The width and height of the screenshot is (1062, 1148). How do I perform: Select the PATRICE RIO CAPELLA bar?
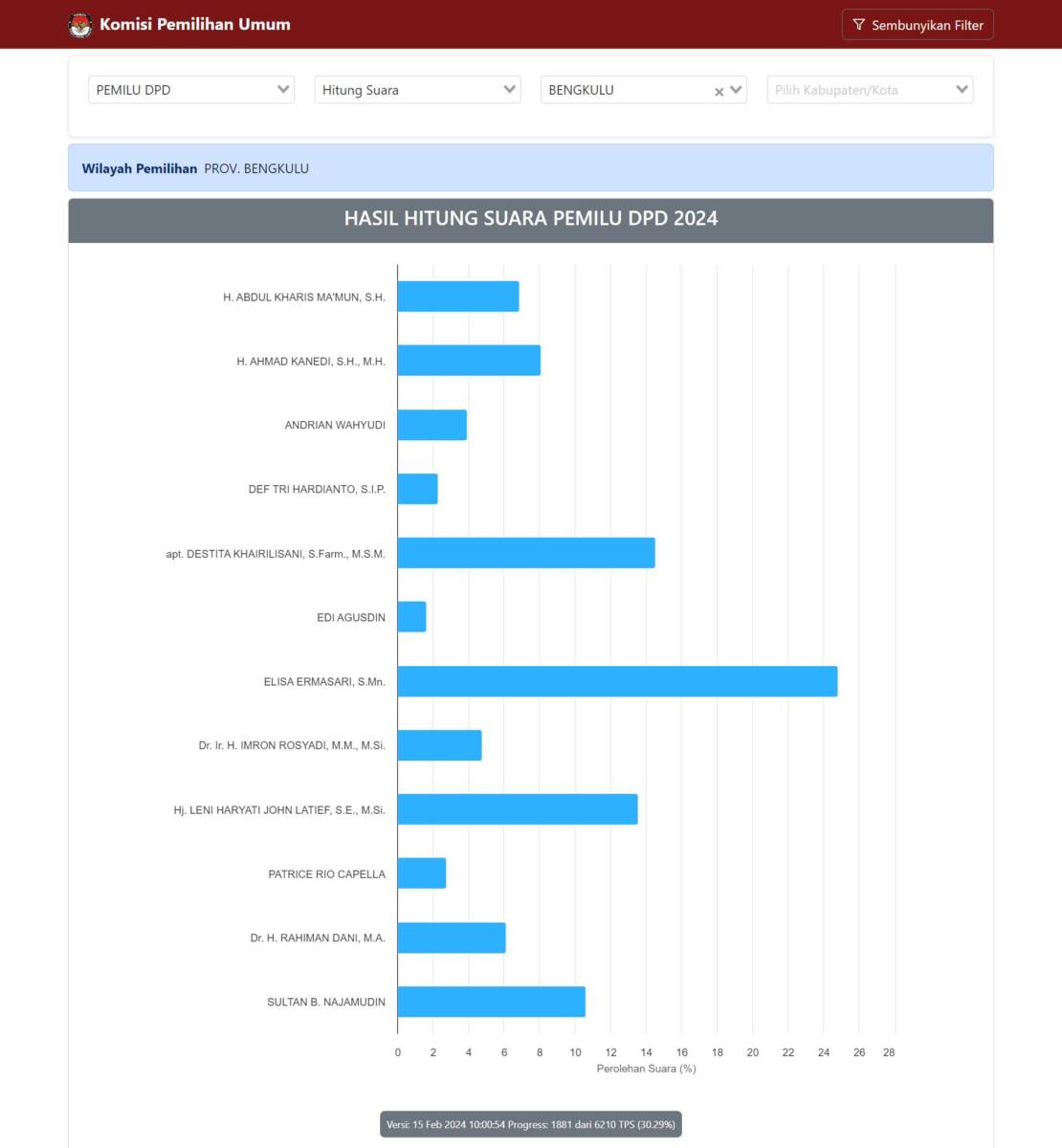(422, 873)
